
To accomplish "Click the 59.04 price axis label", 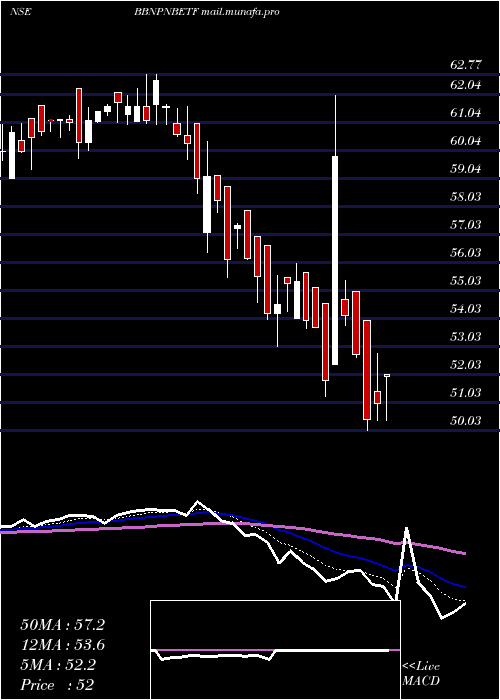I will [x=466, y=169].
